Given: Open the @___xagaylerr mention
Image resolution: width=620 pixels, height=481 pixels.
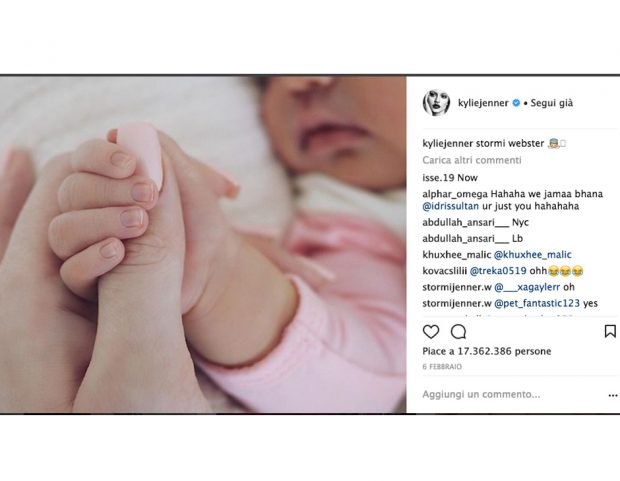Looking at the screenshot, I should coord(527,287).
